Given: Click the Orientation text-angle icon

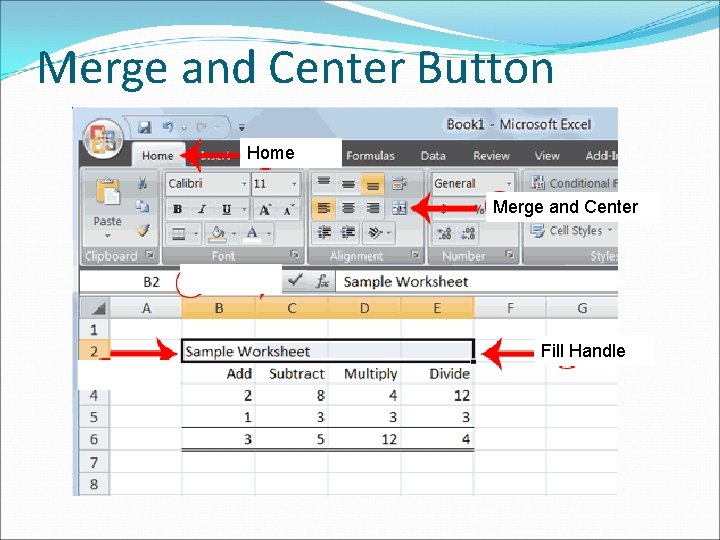Looking at the screenshot, I should click(x=375, y=233).
